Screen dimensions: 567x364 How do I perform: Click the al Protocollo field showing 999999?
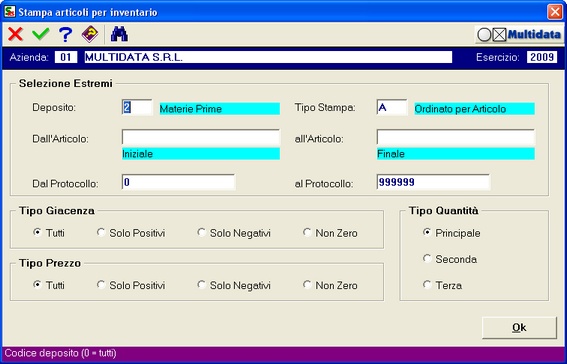click(433, 182)
